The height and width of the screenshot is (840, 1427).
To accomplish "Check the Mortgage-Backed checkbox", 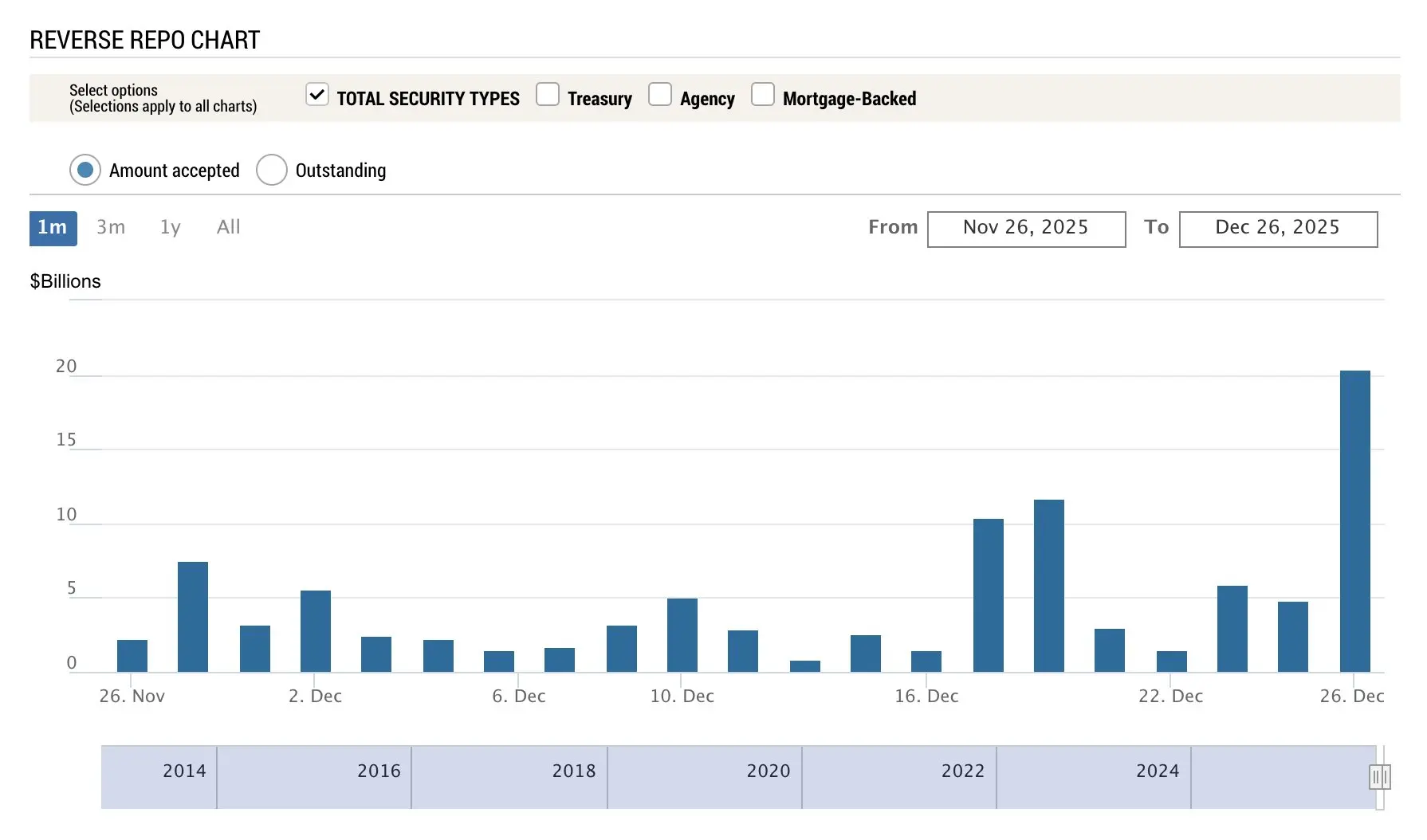I will 763,95.
